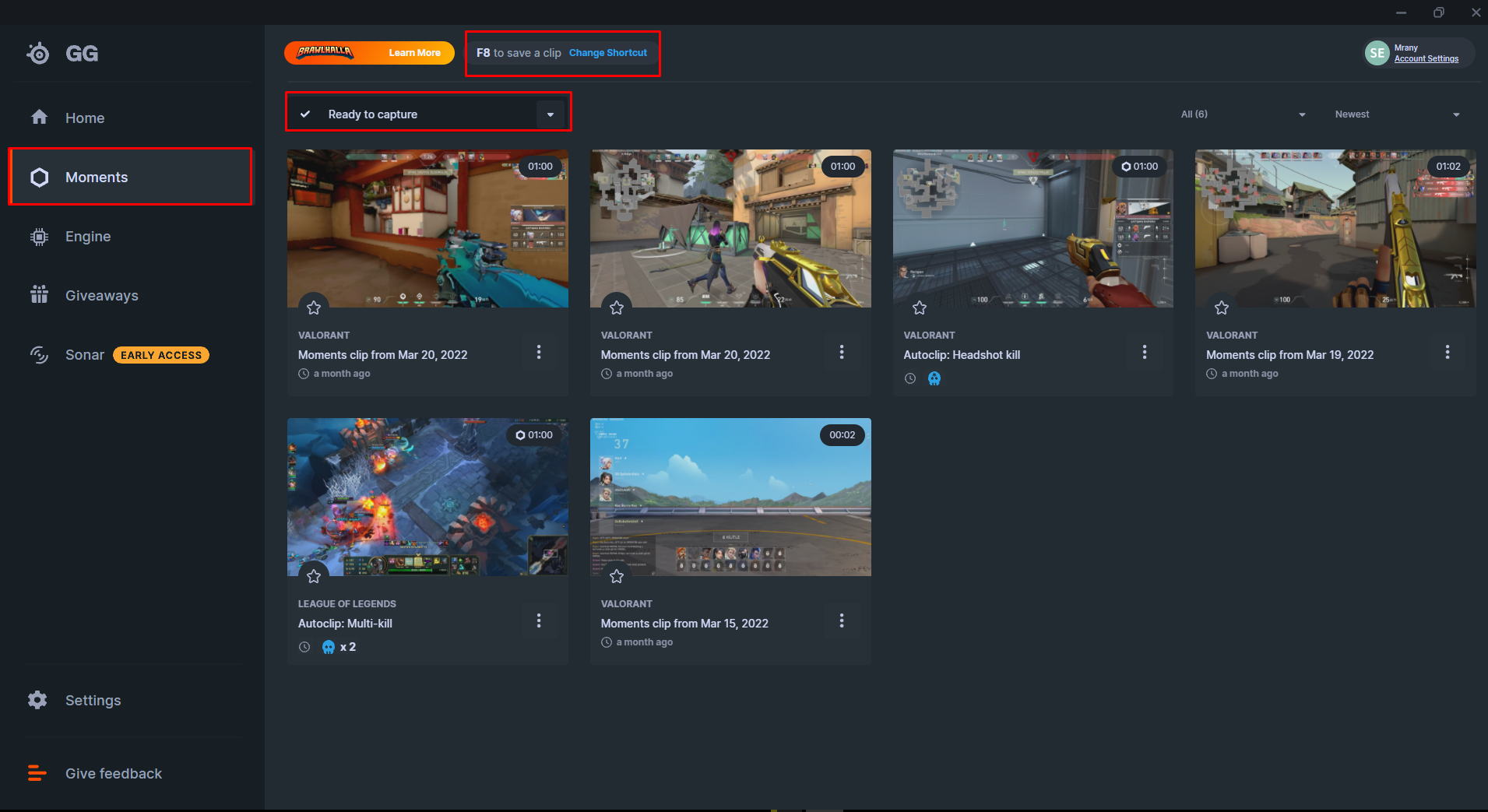1488x812 pixels.
Task: Click the skull icon on Multi-kill clip
Action: (329, 647)
